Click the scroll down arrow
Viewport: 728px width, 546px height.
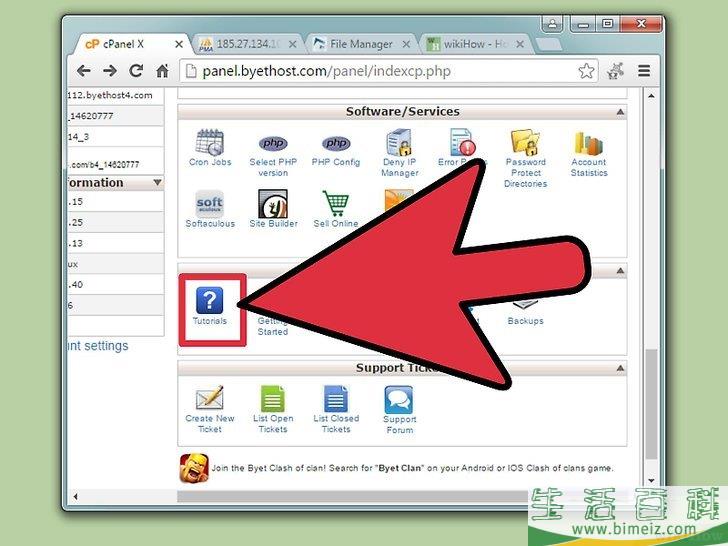651,481
